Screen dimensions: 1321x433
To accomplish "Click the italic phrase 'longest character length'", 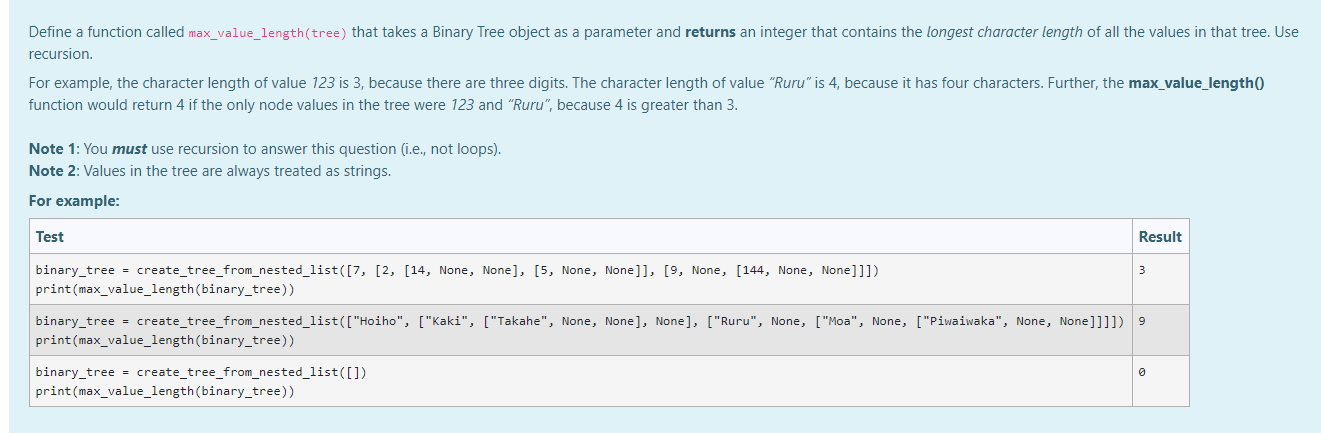I will pyautogui.click(x=1005, y=32).
